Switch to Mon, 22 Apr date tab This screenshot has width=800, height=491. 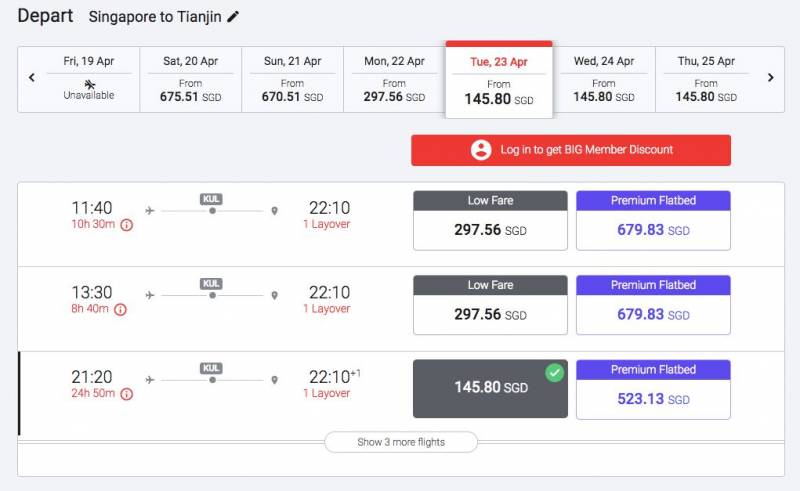pos(394,78)
